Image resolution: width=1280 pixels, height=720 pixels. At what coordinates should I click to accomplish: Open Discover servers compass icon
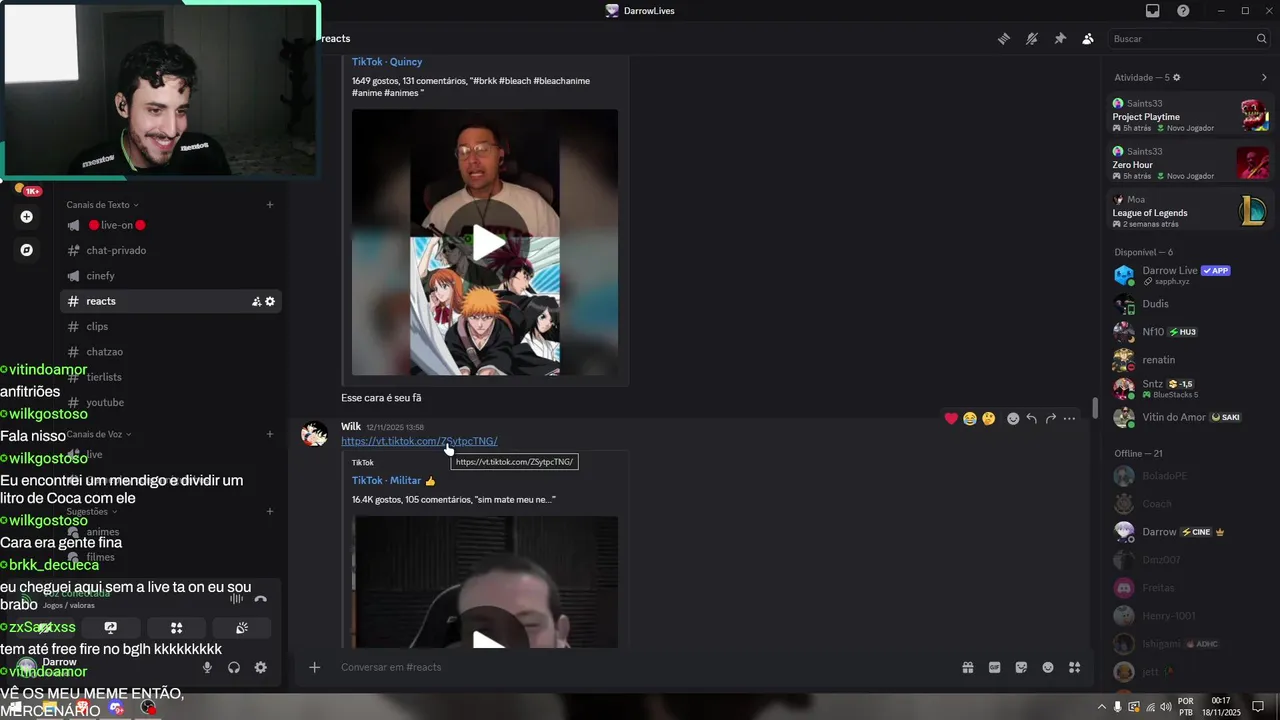click(x=27, y=250)
